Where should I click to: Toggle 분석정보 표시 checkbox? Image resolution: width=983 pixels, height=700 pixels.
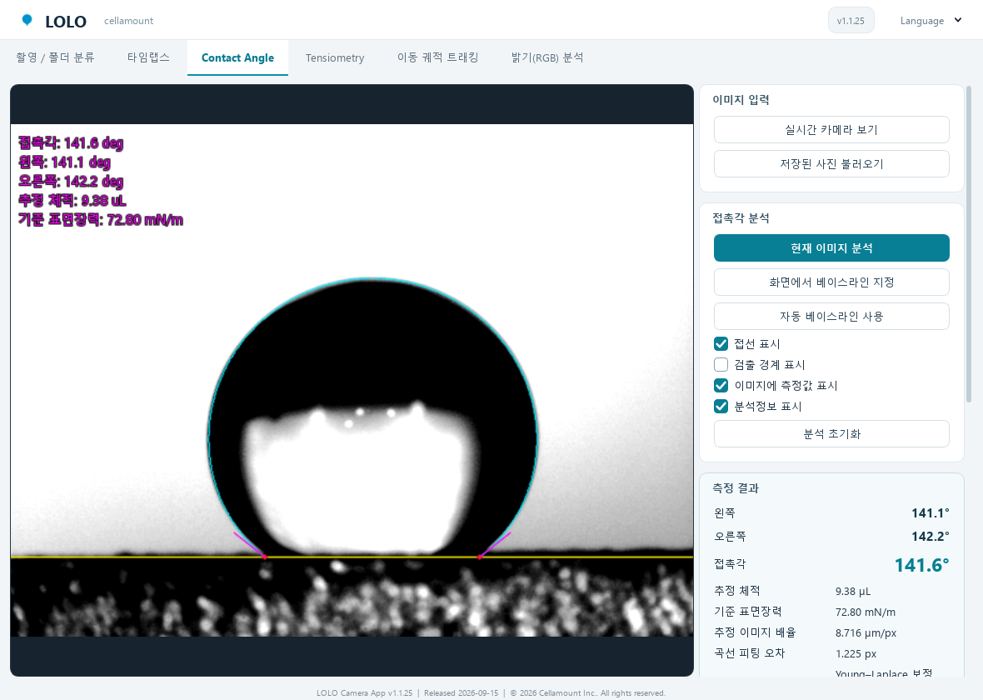(x=721, y=405)
